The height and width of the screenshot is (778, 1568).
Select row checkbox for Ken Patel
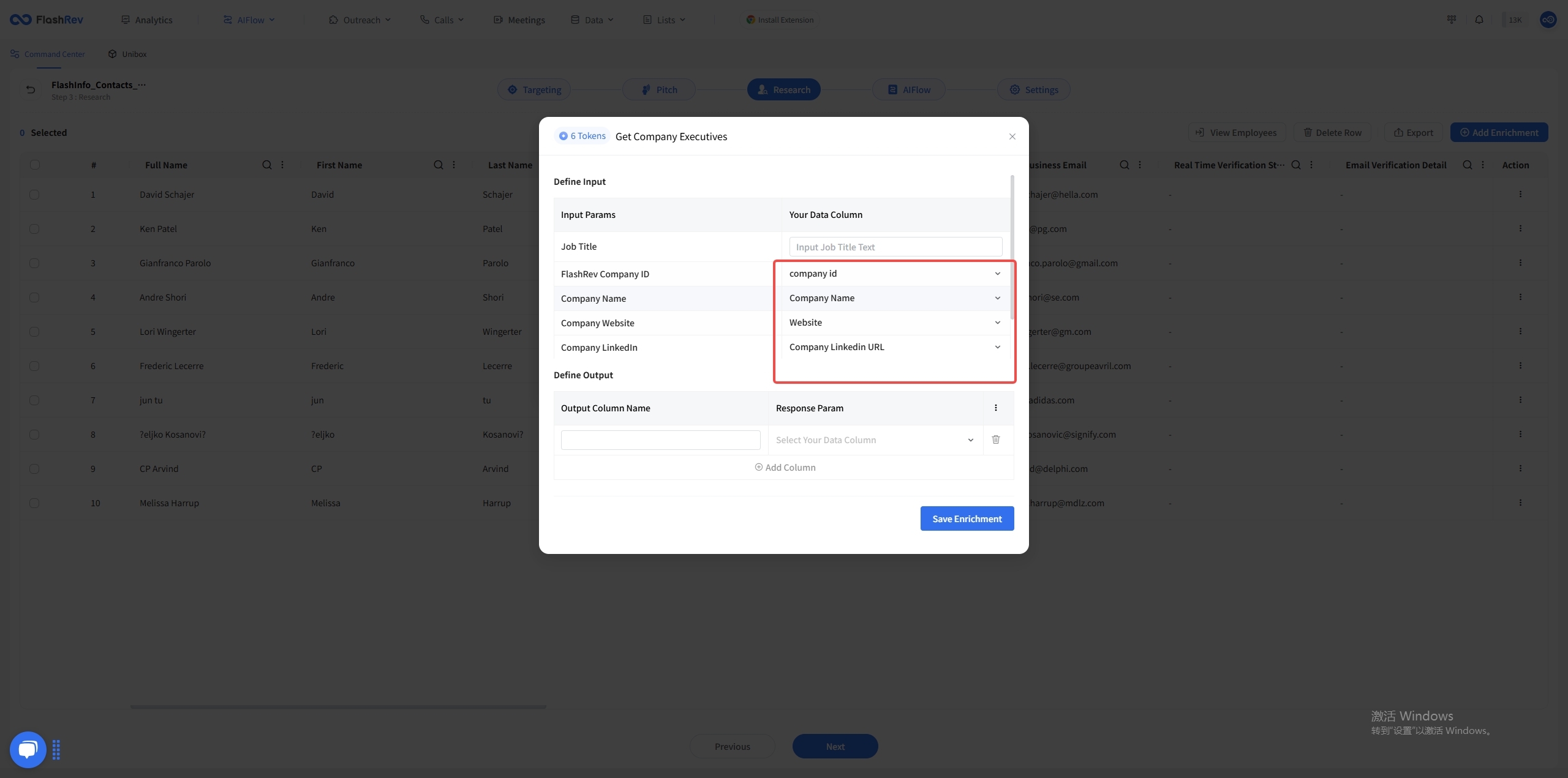34,229
